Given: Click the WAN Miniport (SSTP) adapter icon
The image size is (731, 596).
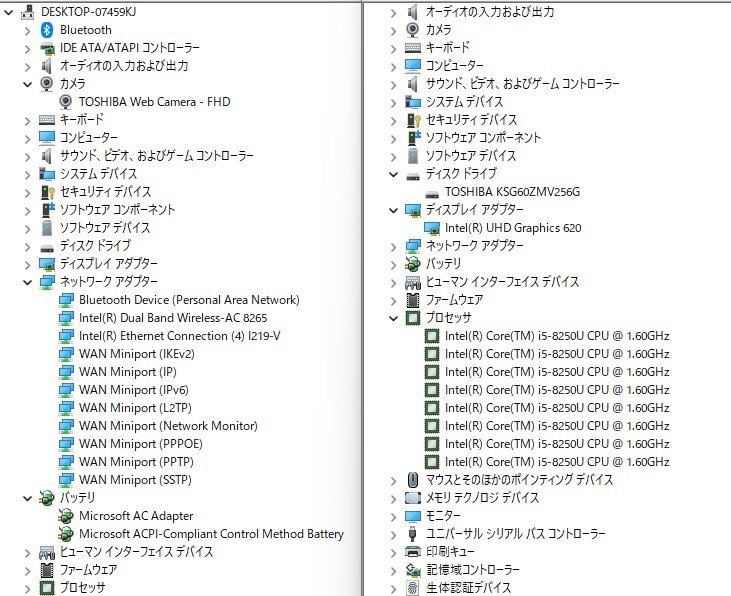Looking at the screenshot, I should coord(66,480).
